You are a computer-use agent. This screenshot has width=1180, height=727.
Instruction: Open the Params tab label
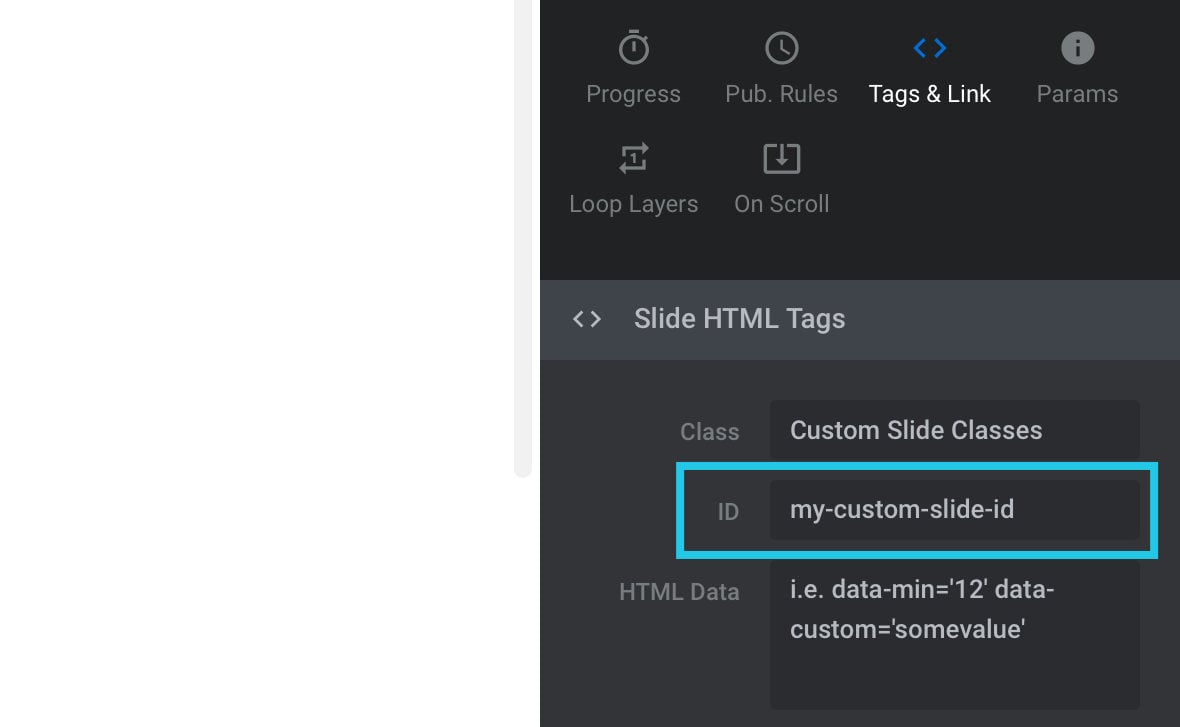point(1077,94)
